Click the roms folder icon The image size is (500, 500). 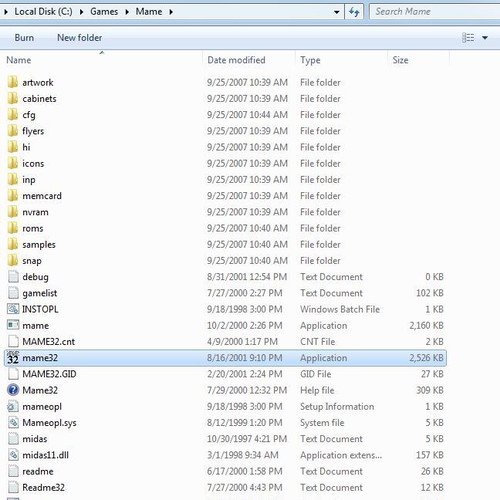(x=13, y=228)
